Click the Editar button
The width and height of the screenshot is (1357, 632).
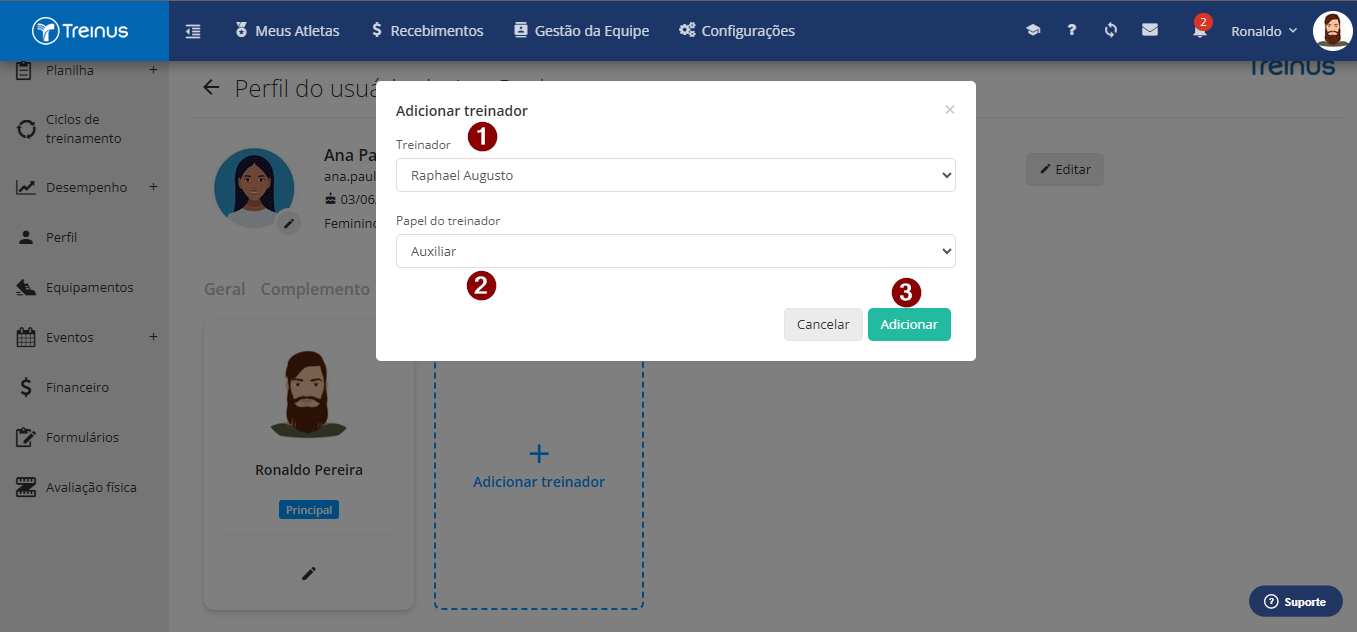pyautogui.click(x=1065, y=169)
